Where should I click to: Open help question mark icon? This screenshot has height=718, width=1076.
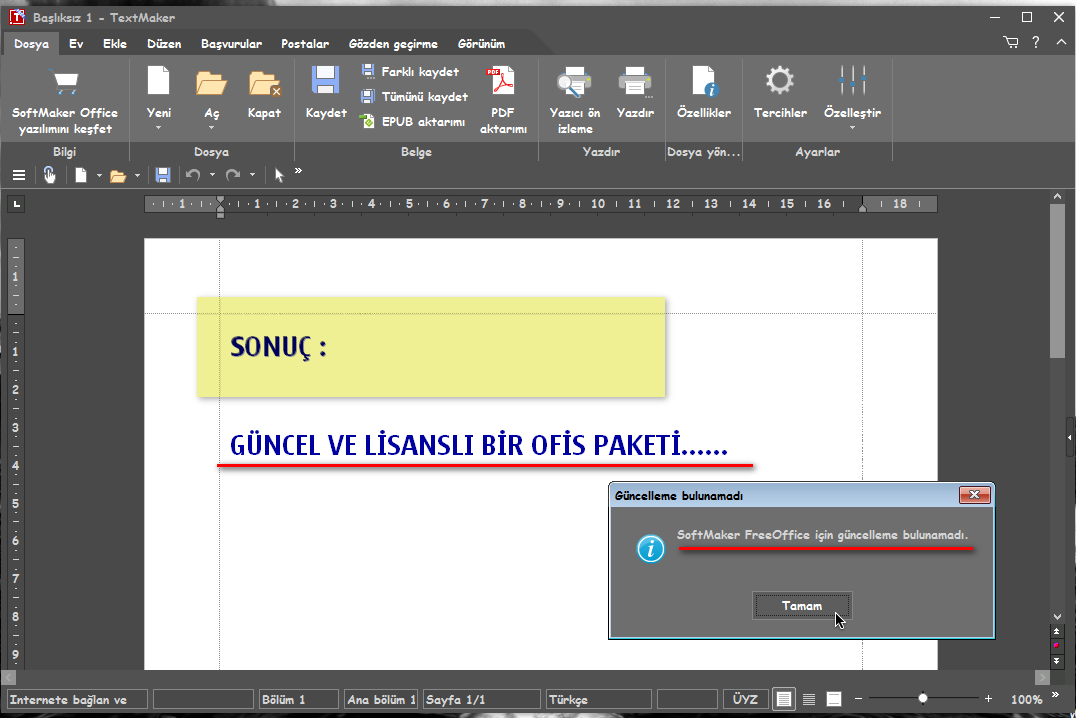coord(1036,43)
